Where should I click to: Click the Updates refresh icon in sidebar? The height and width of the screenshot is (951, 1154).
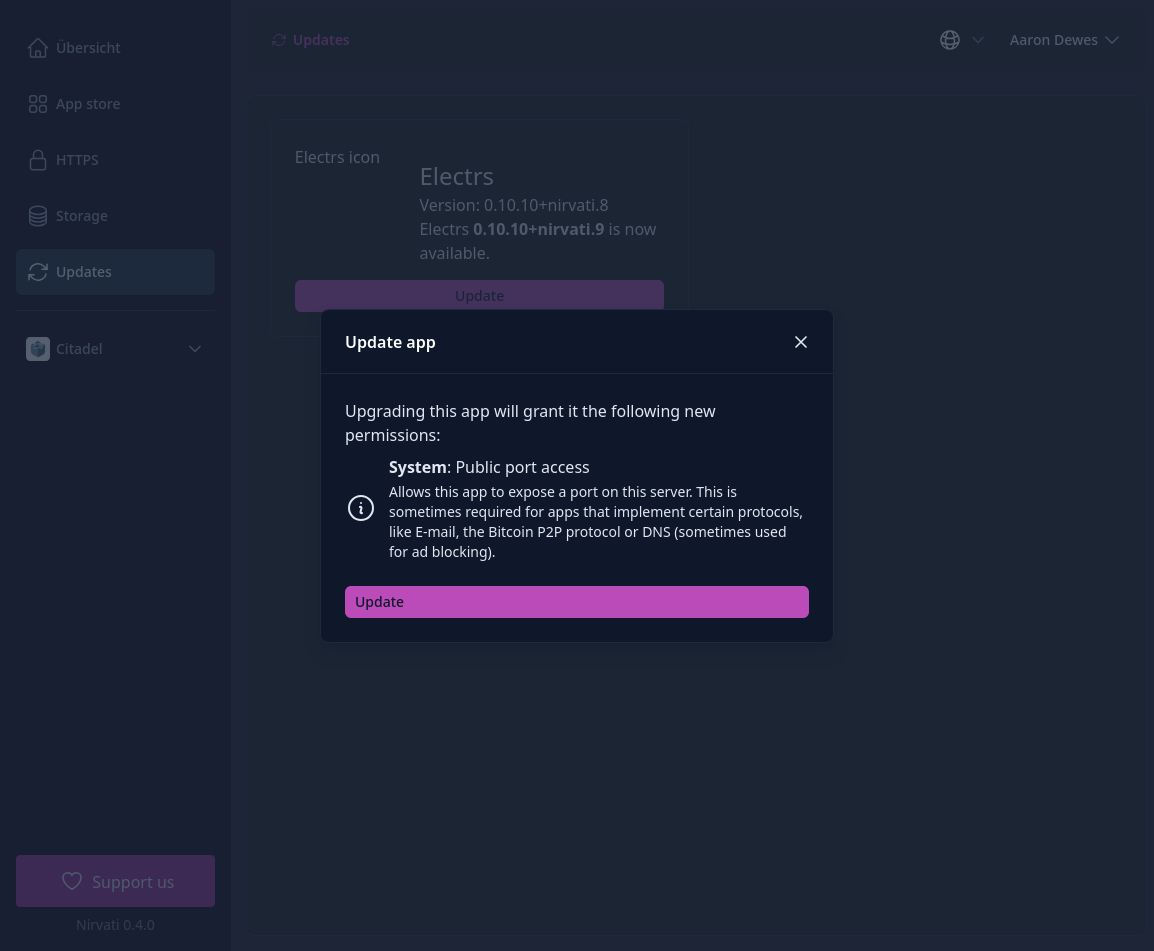(x=38, y=271)
